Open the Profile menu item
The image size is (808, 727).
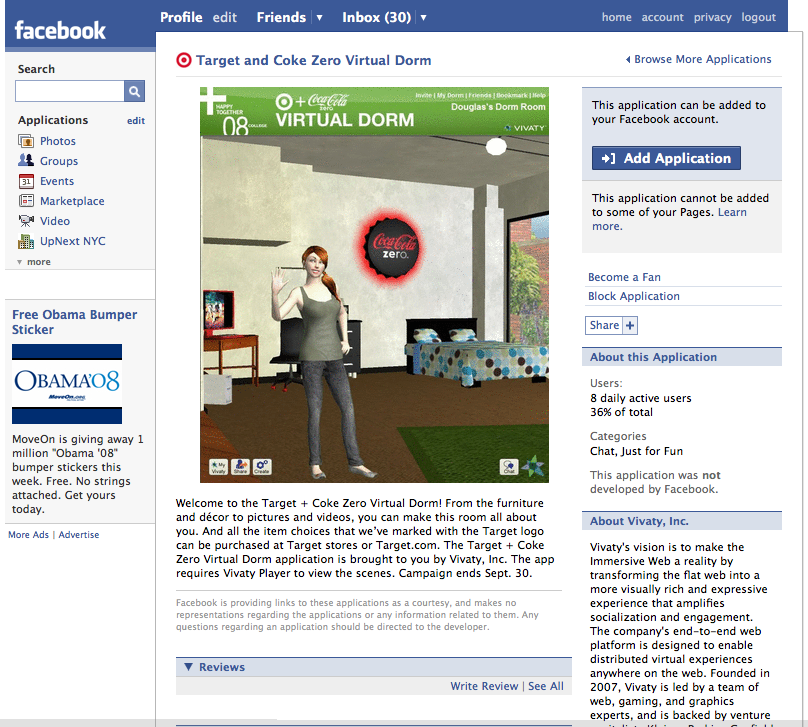point(181,18)
